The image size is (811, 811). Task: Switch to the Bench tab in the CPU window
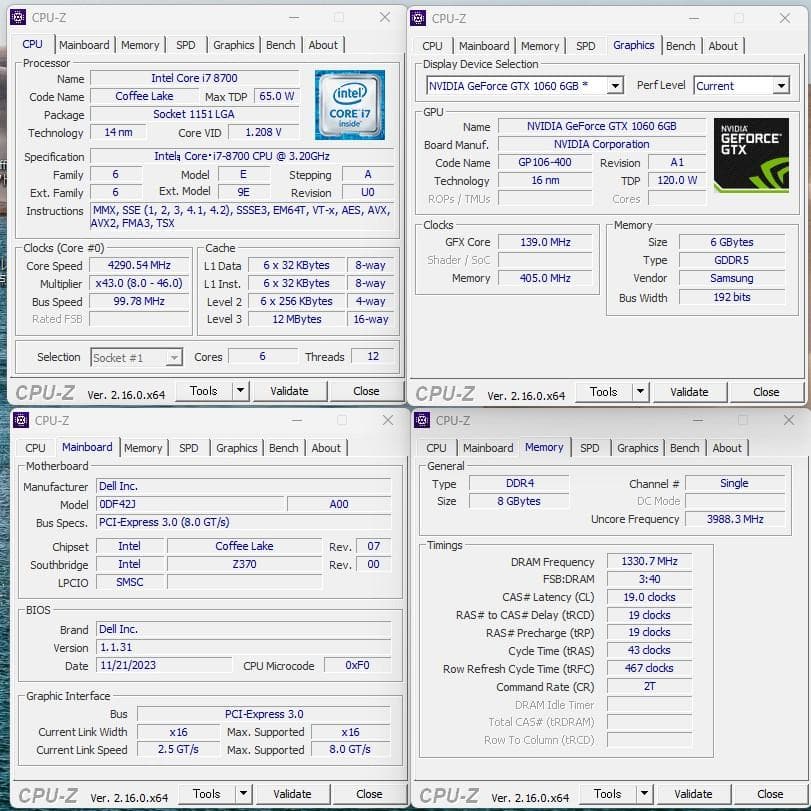point(281,44)
